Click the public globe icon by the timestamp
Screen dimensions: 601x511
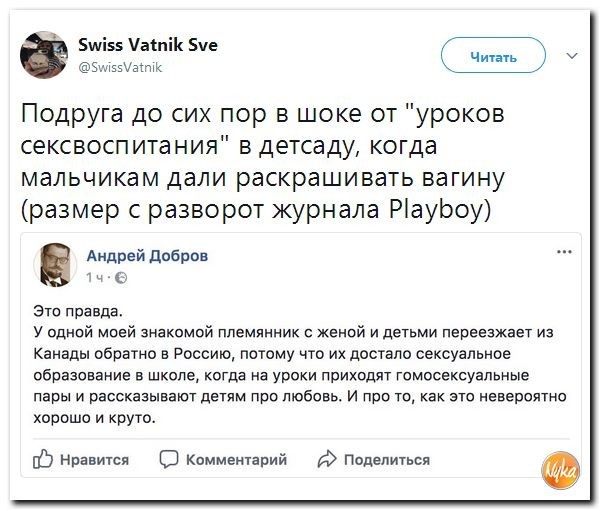click(x=121, y=276)
